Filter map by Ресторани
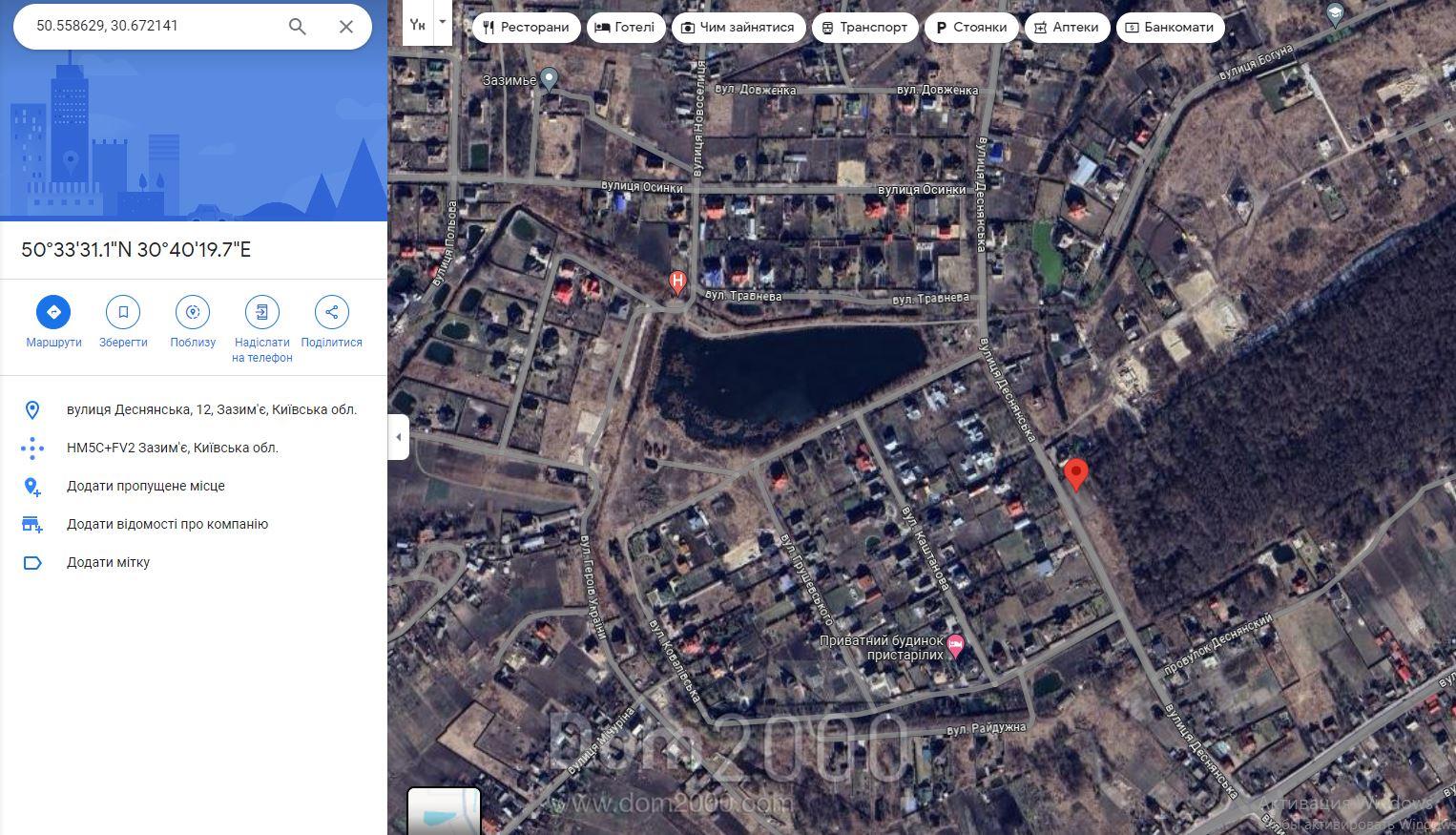The width and height of the screenshot is (1456, 835). tap(526, 28)
